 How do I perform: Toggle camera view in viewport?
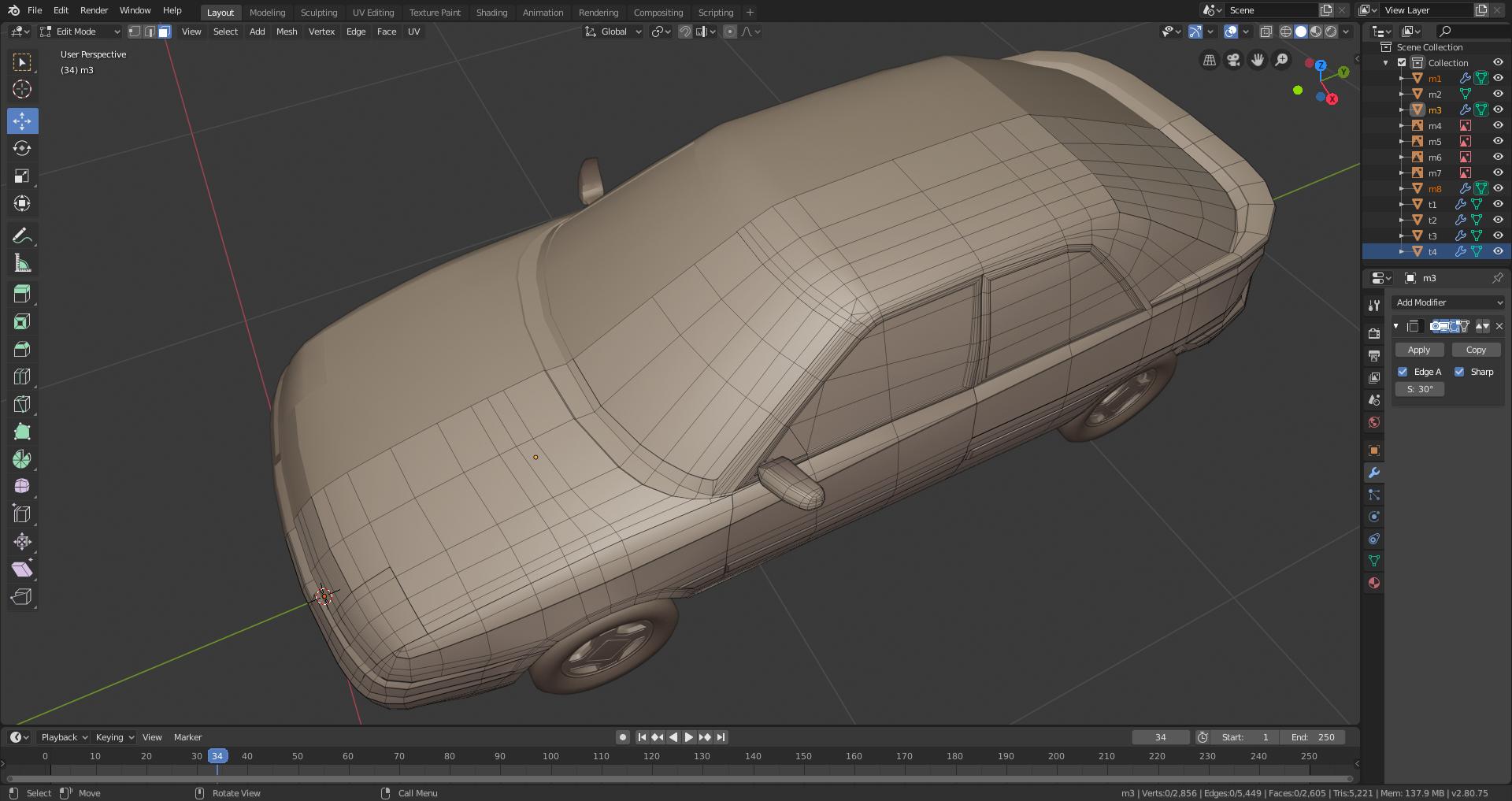(x=1233, y=60)
